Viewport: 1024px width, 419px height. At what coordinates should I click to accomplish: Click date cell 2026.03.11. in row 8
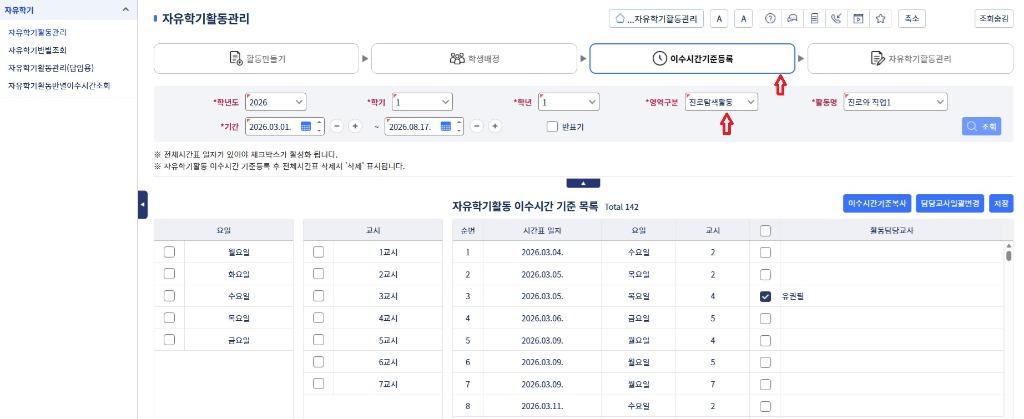click(x=542, y=406)
